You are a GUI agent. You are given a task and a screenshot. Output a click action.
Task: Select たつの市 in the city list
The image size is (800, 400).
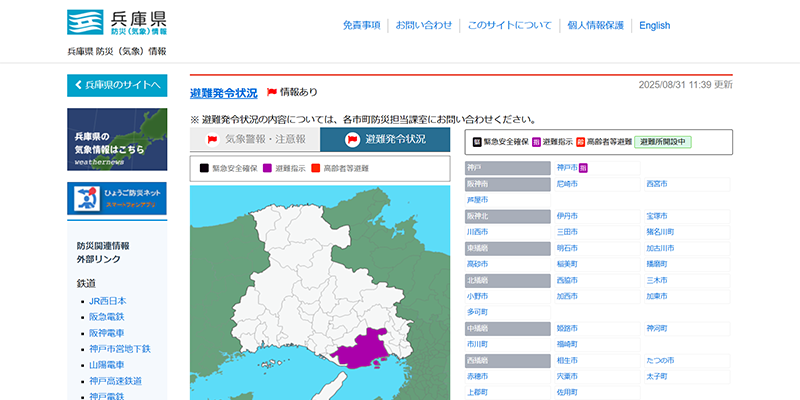(660, 361)
